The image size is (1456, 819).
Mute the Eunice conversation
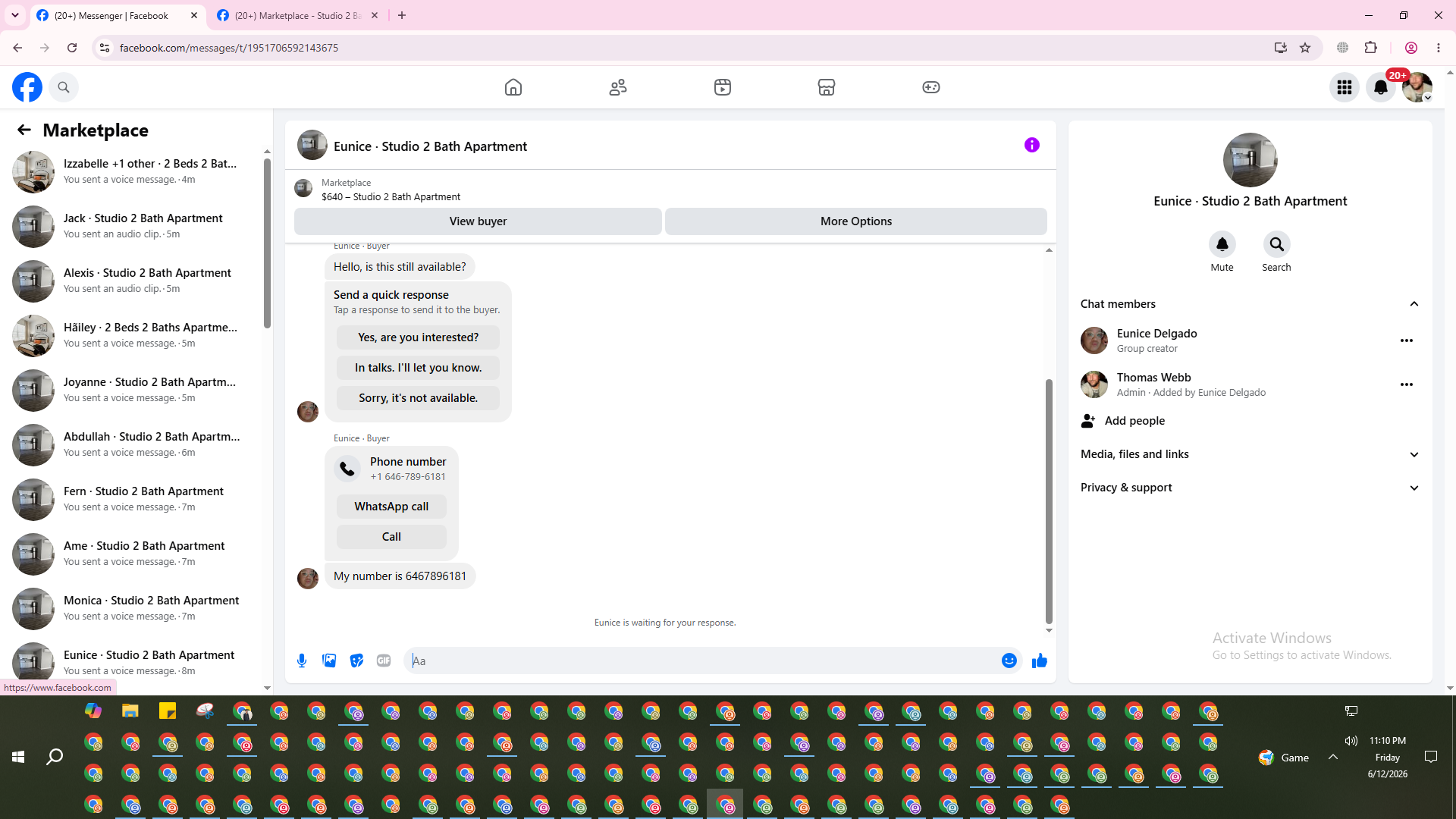1222,244
